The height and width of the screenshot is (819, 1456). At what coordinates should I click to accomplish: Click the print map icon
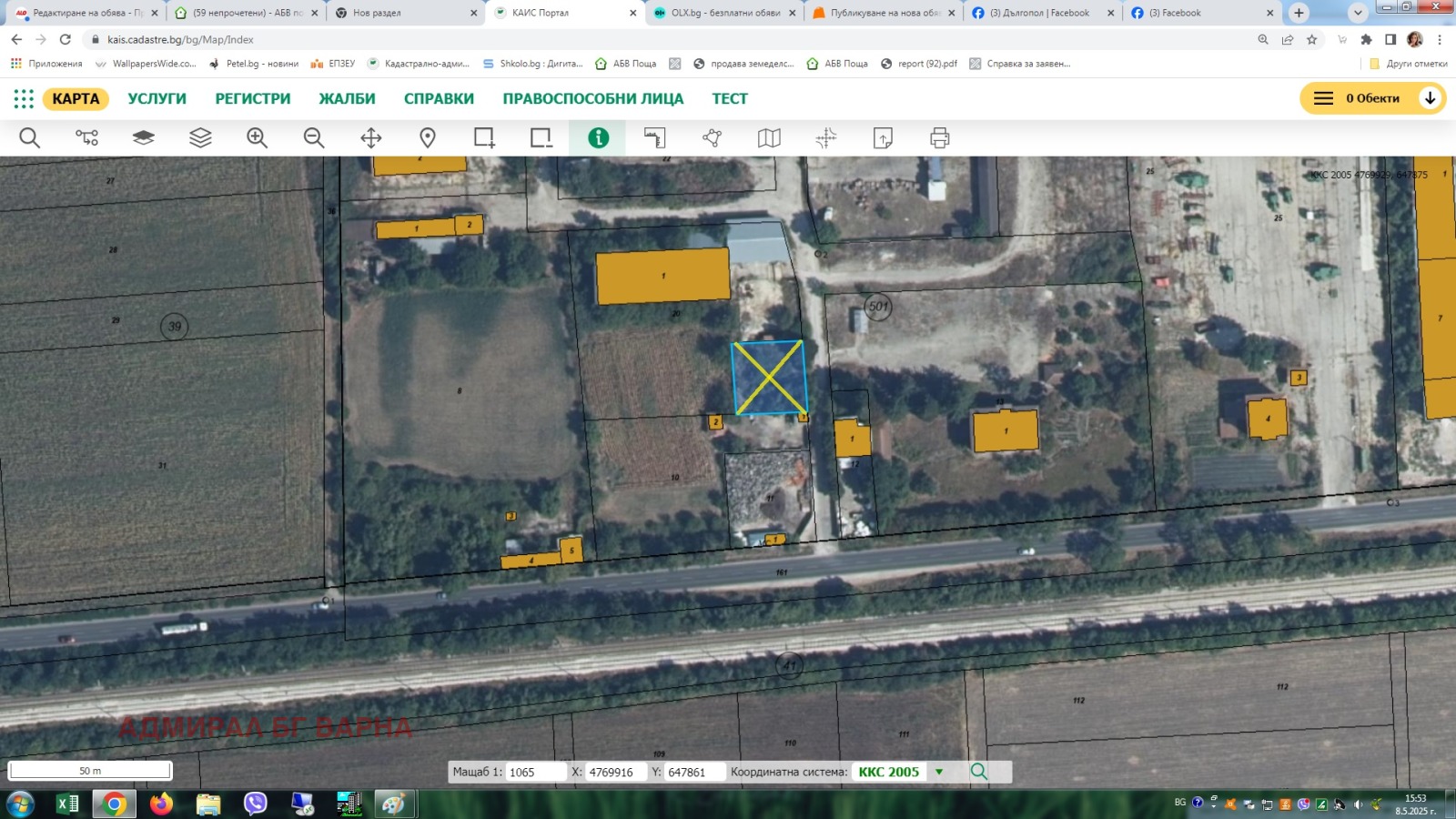click(x=939, y=137)
